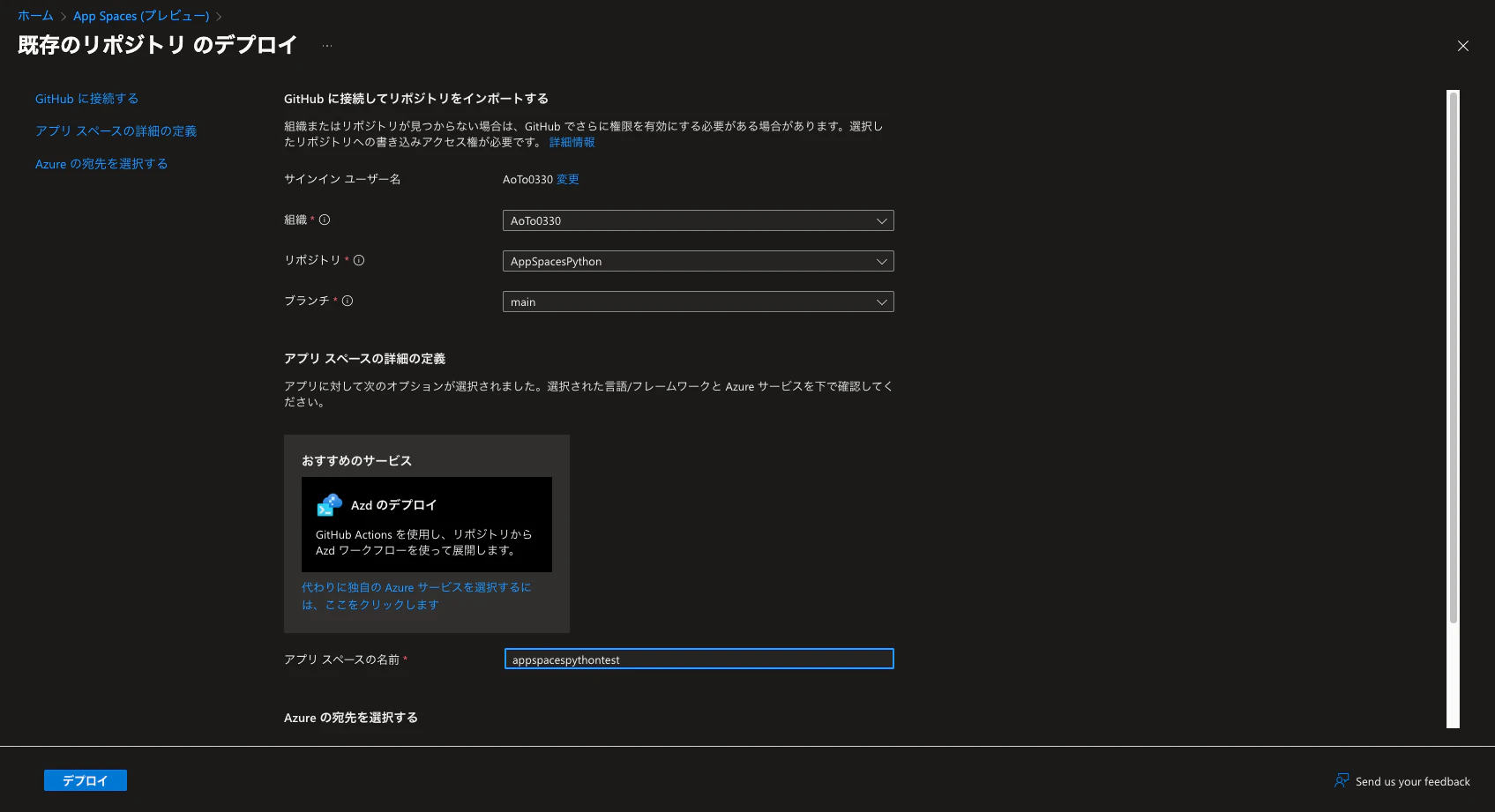Go to the ホーム breadcrumb

coord(35,16)
